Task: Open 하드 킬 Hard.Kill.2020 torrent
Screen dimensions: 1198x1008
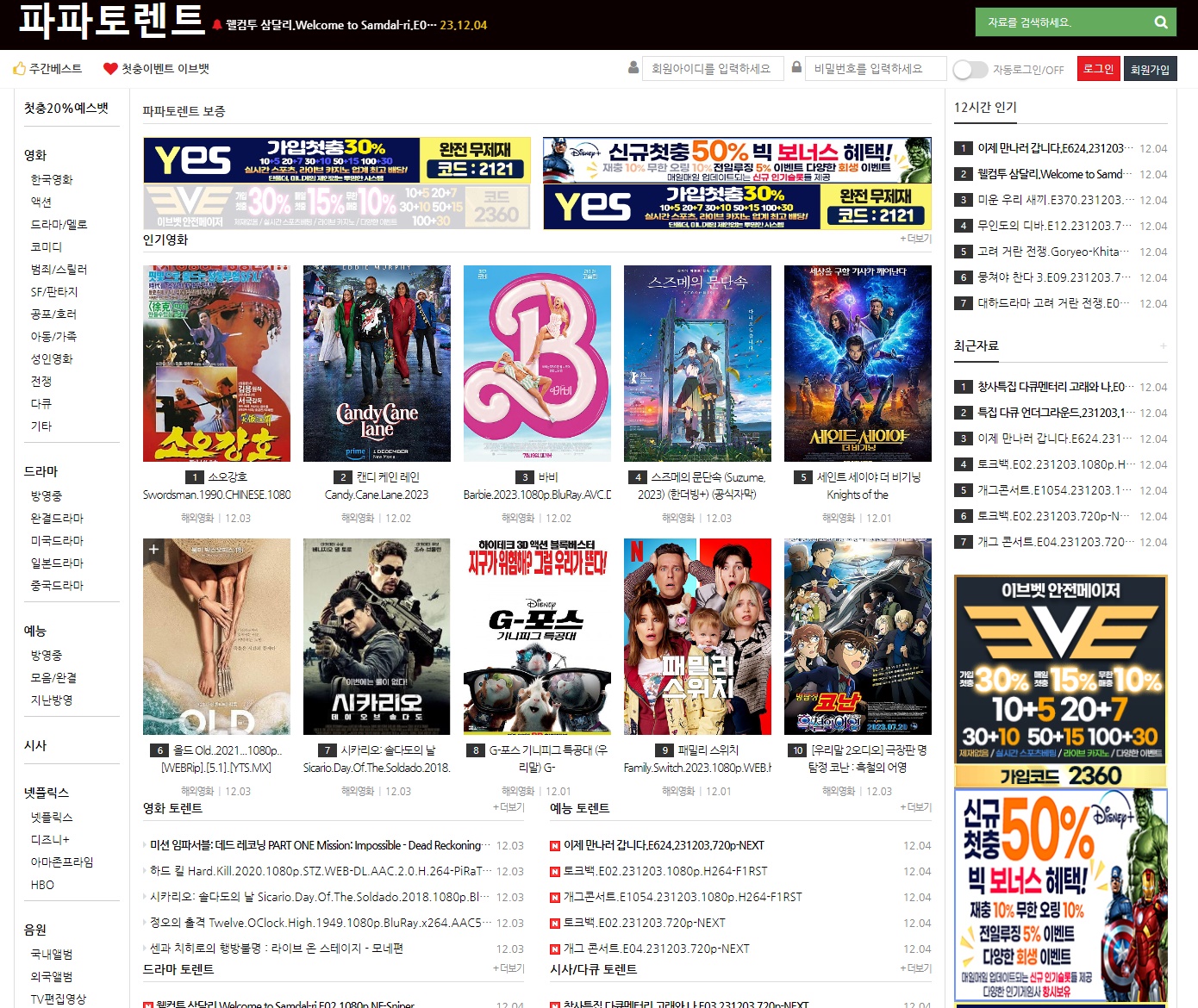Action: [x=320, y=872]
